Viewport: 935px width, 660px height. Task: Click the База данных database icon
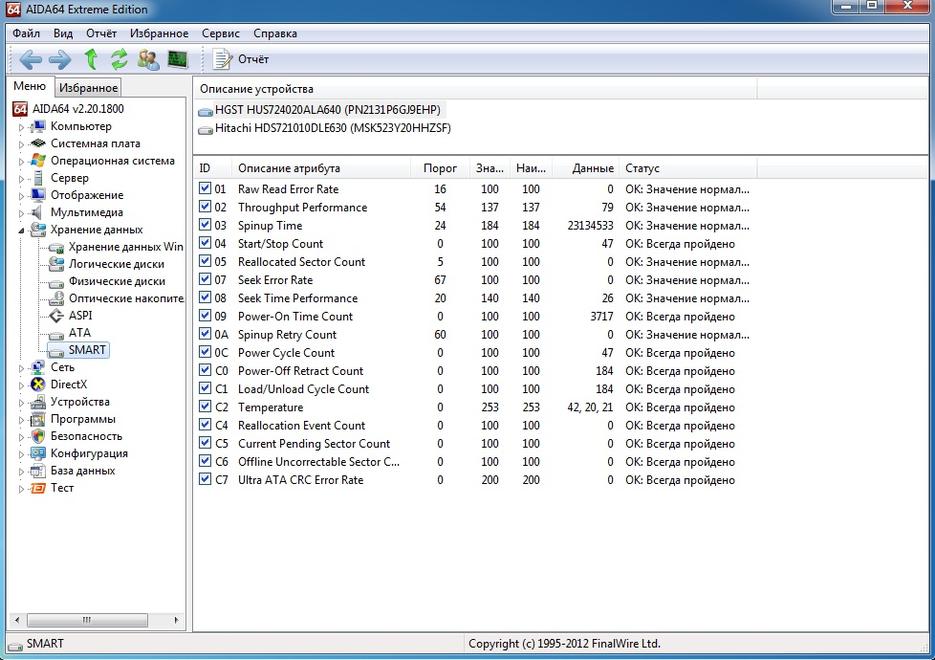click(x=38, y=471)
